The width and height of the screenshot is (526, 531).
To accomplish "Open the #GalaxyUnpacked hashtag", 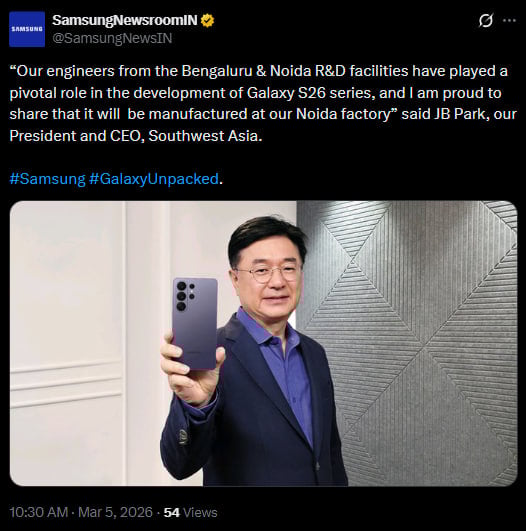I will [154, 178].
